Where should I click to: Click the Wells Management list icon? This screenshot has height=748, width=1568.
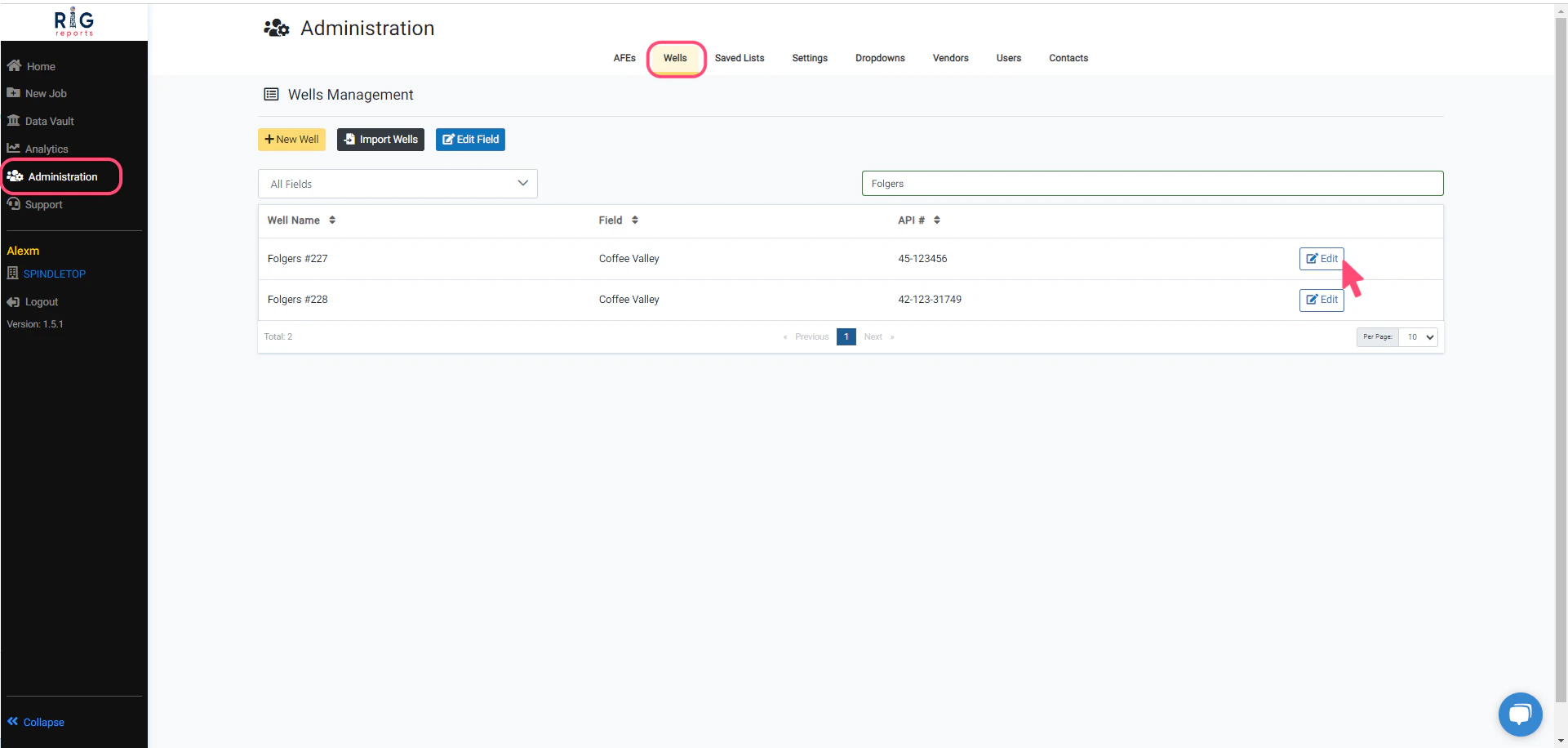pos(271,95)
